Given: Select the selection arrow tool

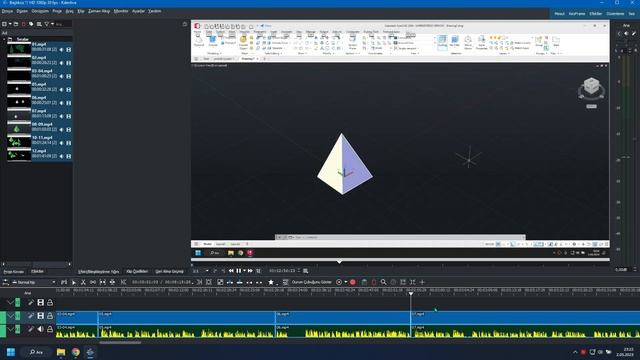Looking at the screenshot, I should (73, 282).
